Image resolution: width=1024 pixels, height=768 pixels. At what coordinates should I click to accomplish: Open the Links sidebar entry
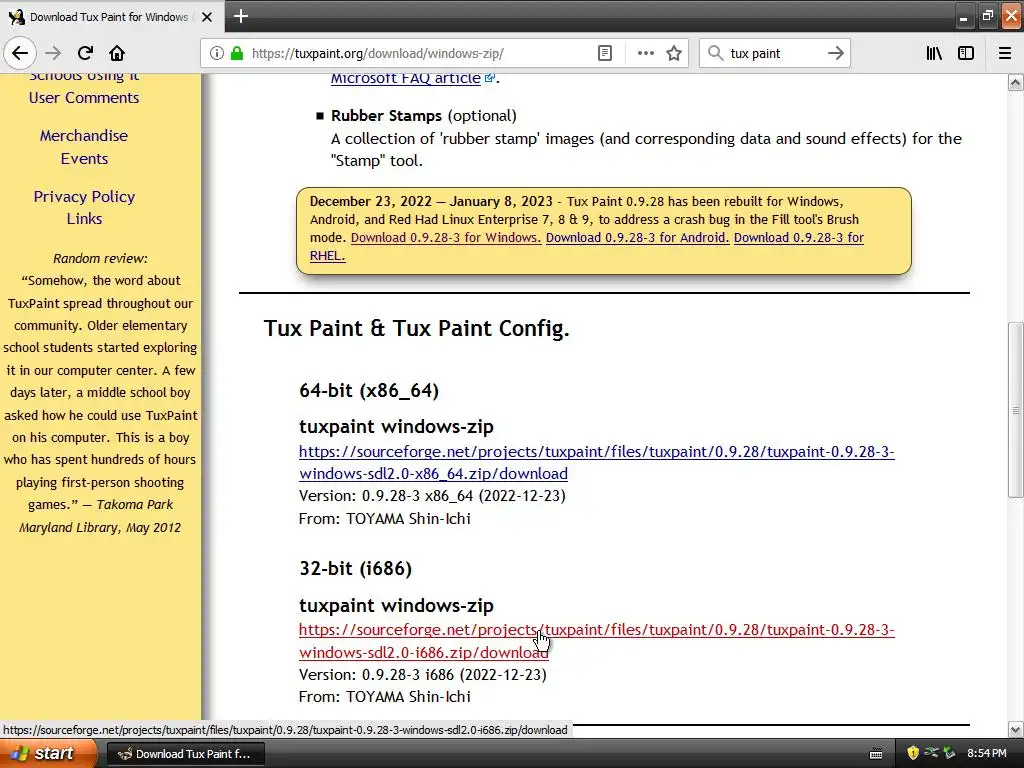[x=84, y=219]
